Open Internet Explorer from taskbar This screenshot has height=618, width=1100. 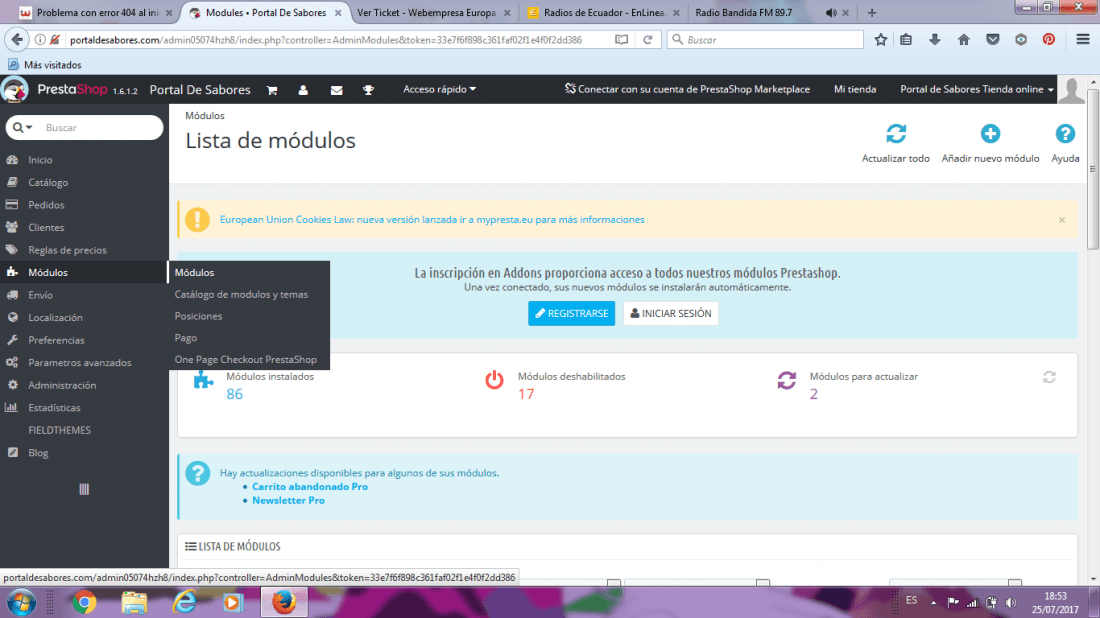[x=185, y=603]
